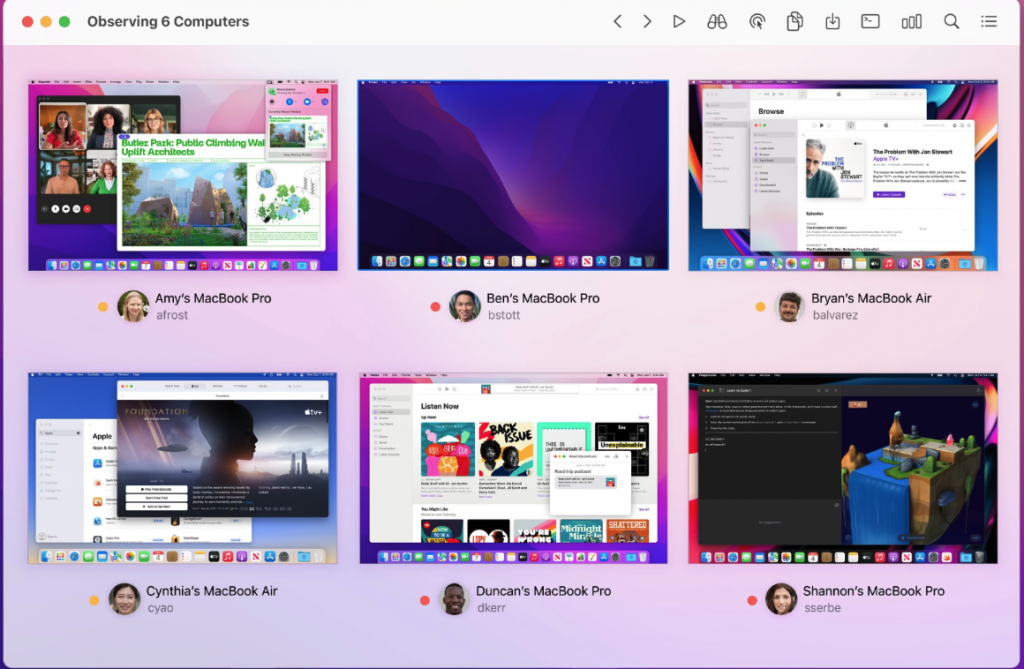Click the Install Package download icon

click(832, 20)
